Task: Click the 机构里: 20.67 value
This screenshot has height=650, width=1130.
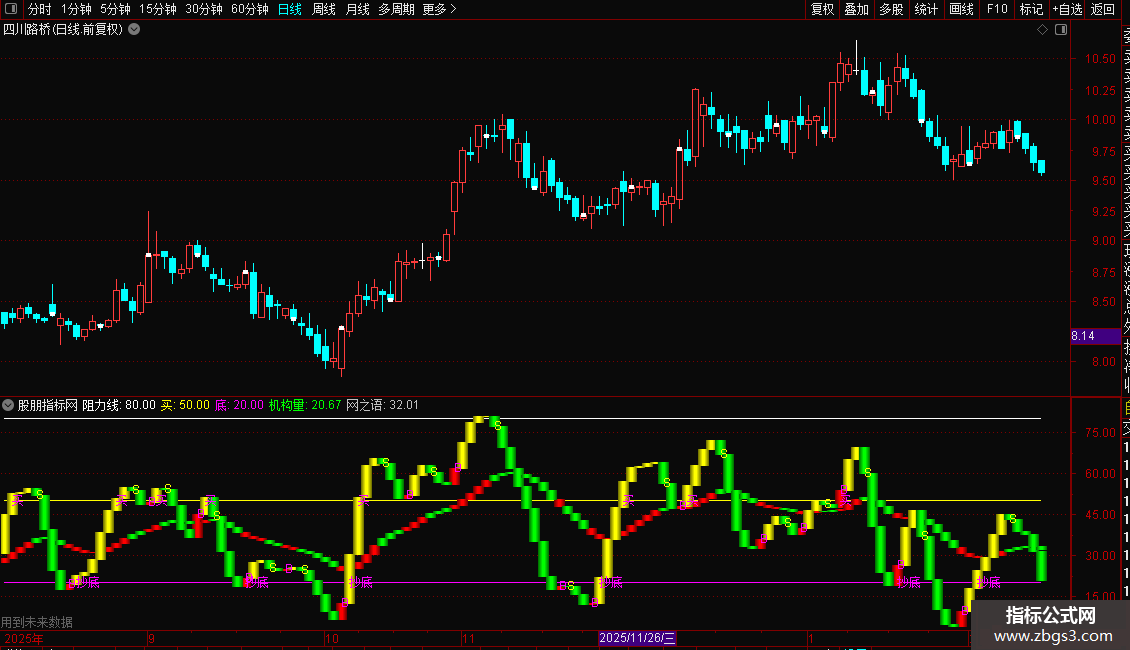Action: click(x=305, y=405)
